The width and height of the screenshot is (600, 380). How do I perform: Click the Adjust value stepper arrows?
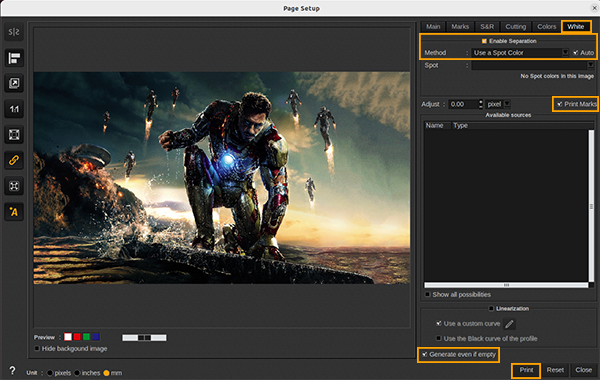tap(481, 104)
